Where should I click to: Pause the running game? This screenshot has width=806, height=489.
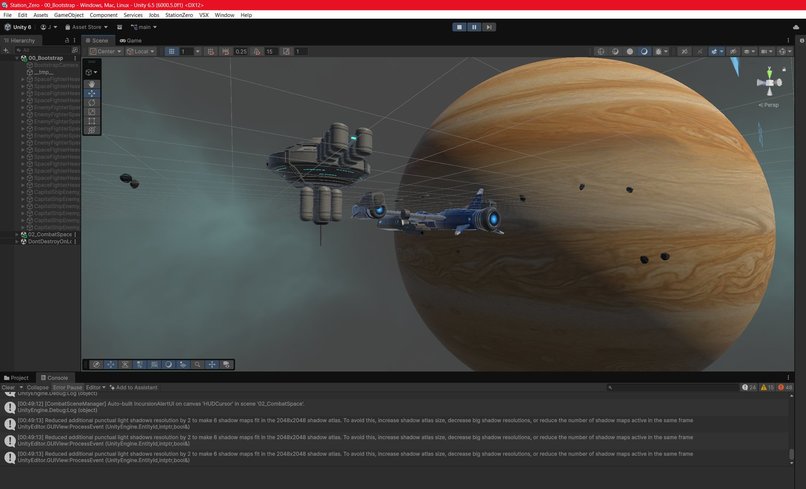tap(474, 27)
